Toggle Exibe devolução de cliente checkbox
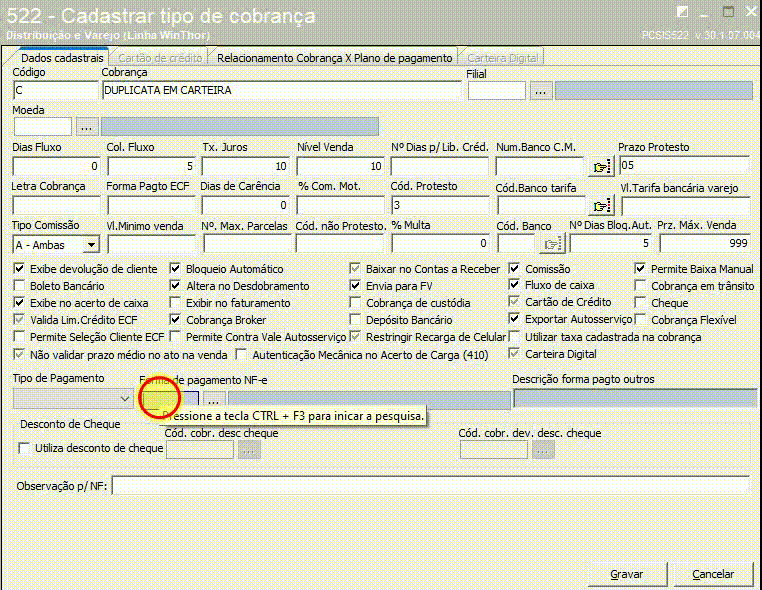Screen dimensions: 762x590 point(19,268)
